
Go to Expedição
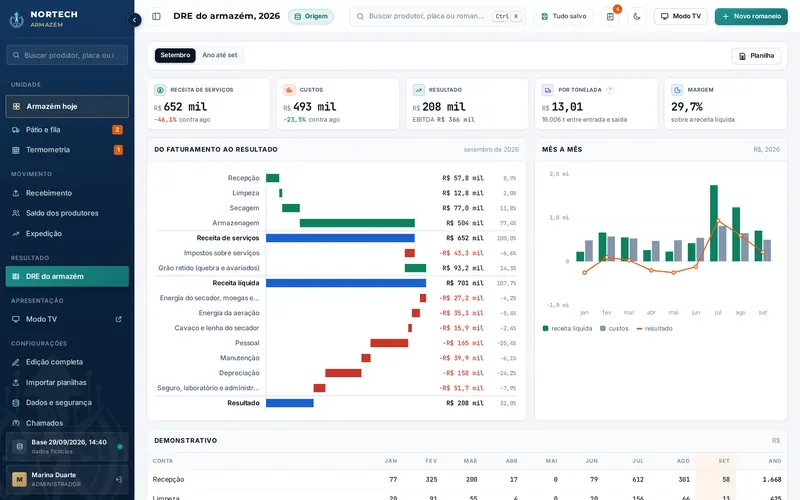point(67,234)
